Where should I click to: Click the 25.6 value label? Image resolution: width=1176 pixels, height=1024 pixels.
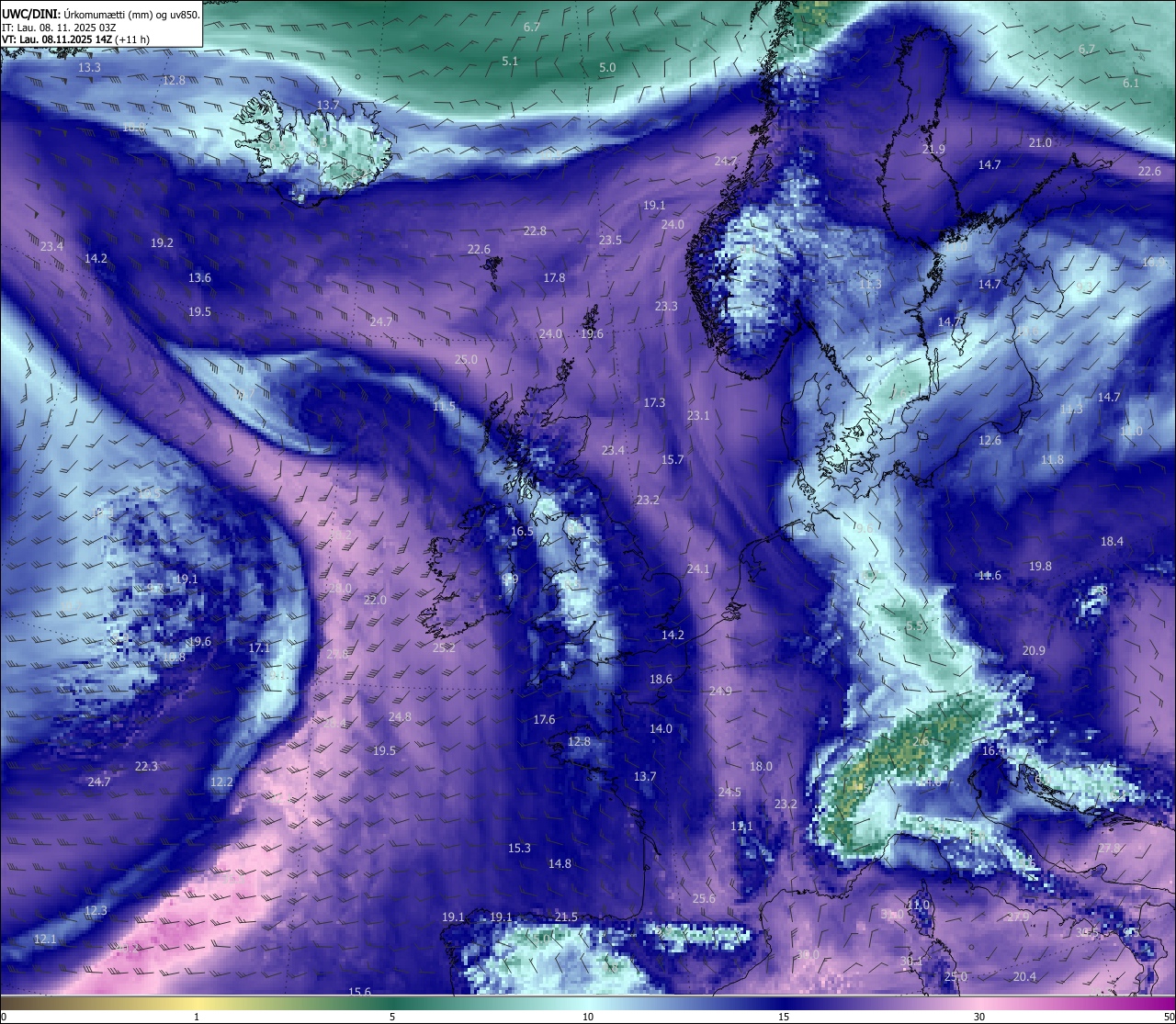[704, 899]
